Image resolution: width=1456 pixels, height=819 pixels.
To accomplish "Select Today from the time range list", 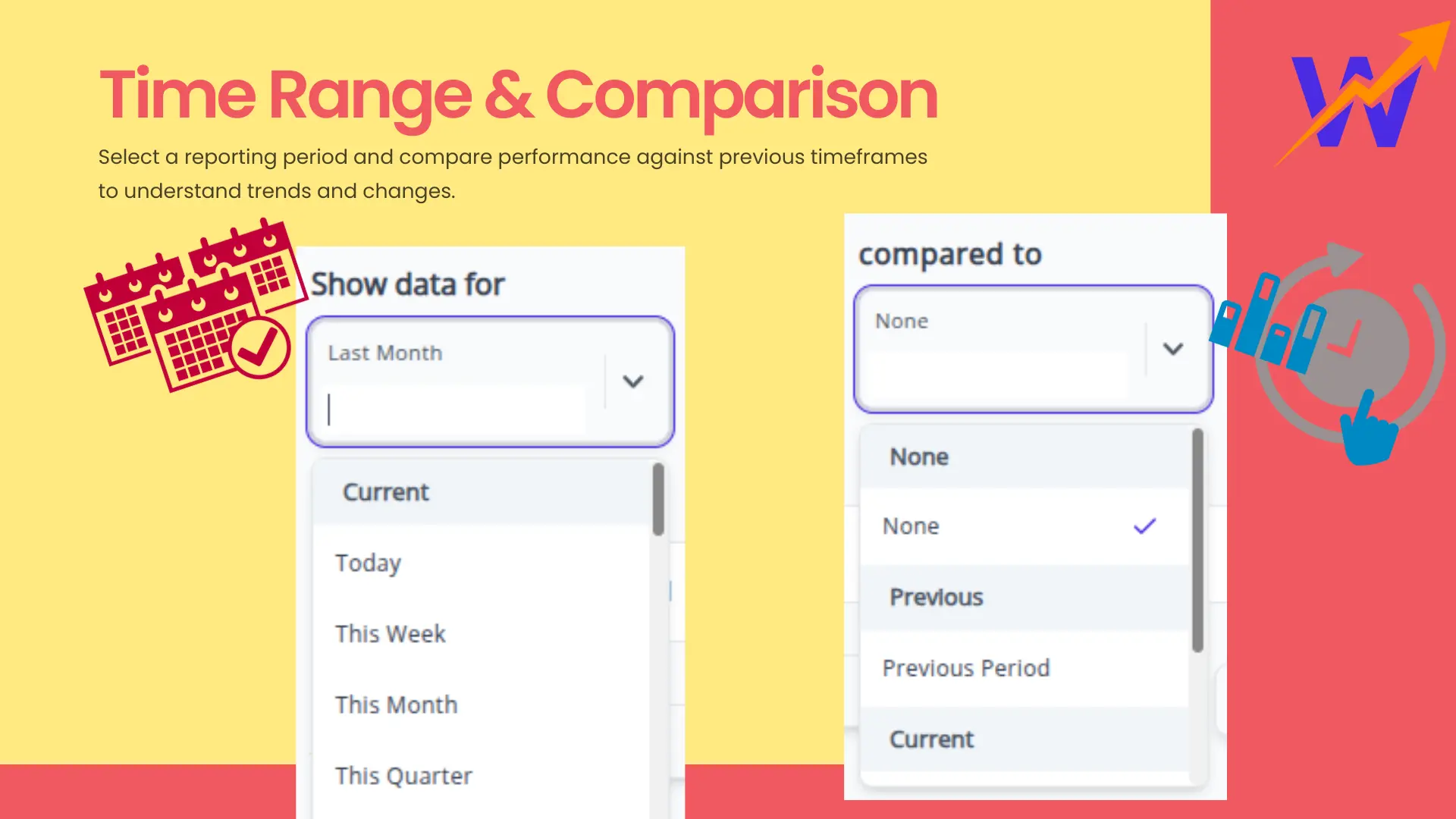I will 369,563.
